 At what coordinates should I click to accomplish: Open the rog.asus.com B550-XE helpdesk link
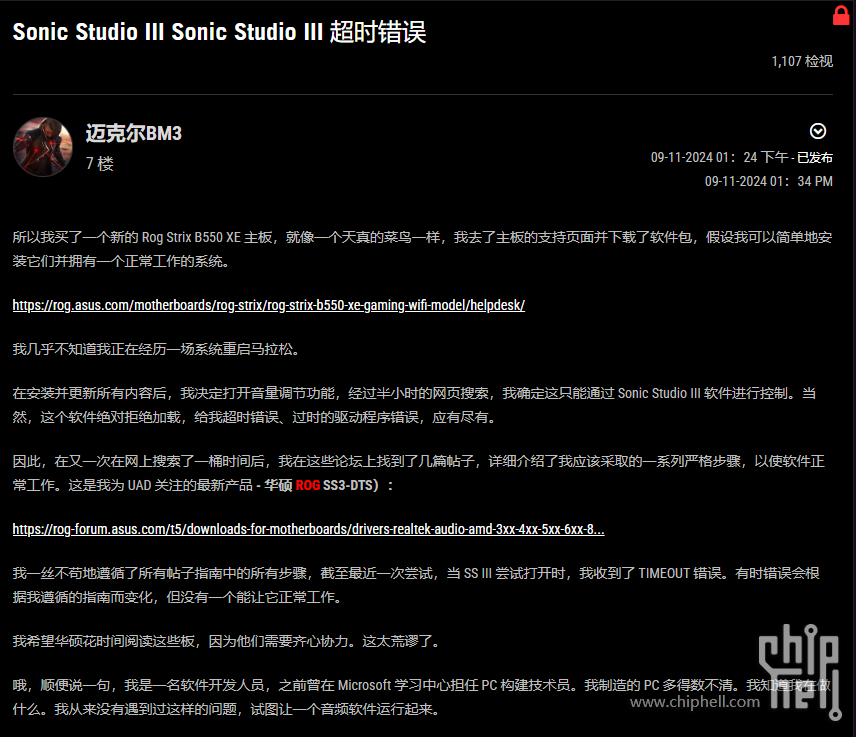tap(269, 305)
